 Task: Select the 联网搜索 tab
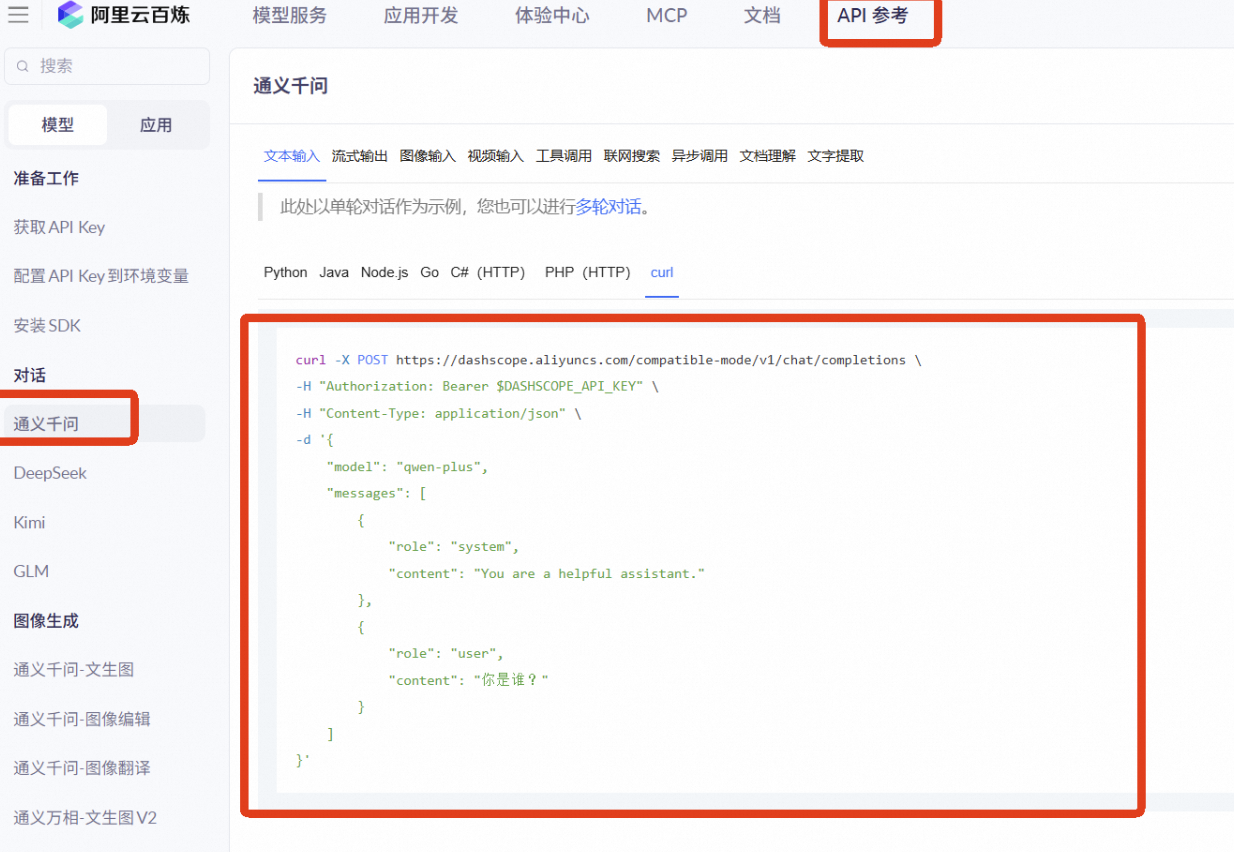click(632, 156)
